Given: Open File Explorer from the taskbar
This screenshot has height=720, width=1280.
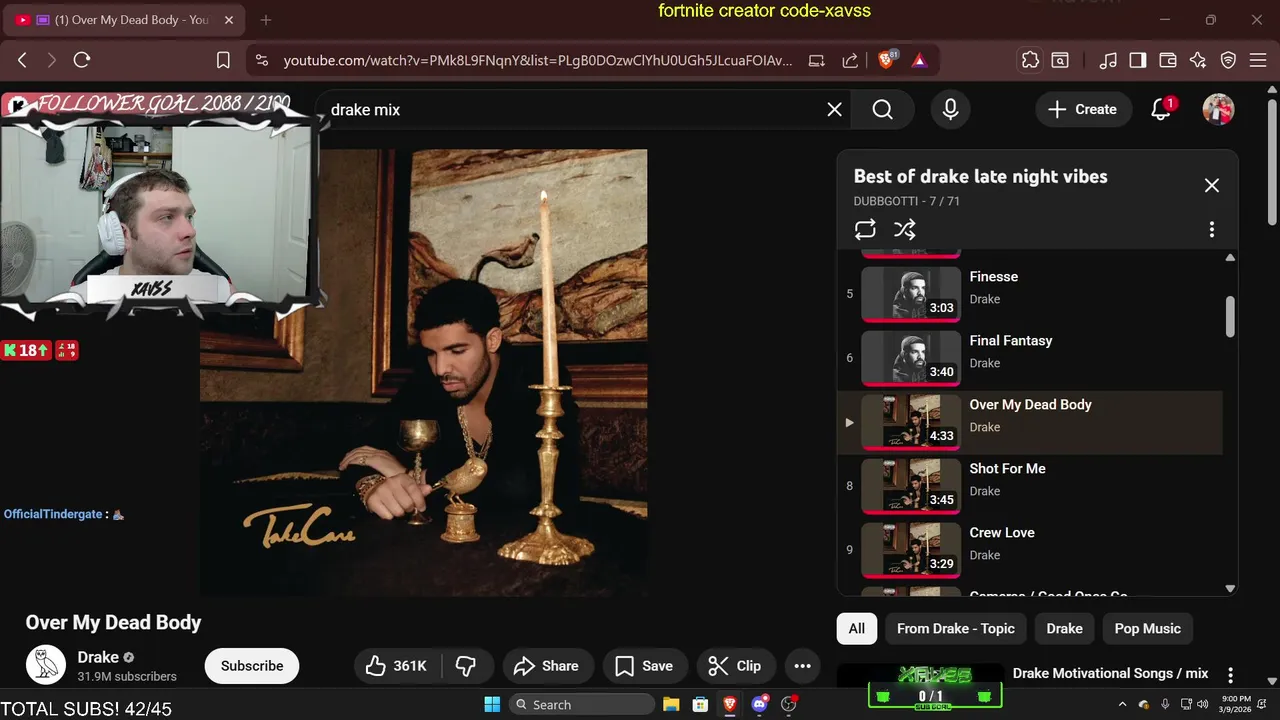Looking at the screenshot, I should pyautogui.click(x=670, y=704).
